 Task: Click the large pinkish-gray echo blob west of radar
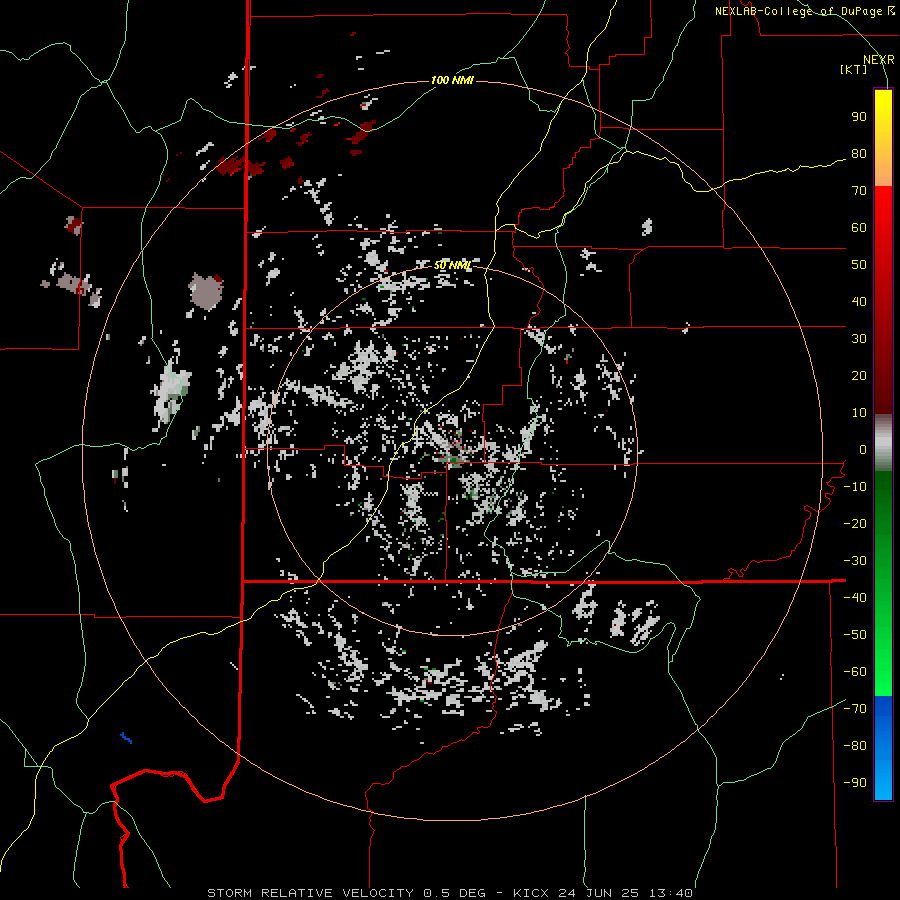(205, 292)
